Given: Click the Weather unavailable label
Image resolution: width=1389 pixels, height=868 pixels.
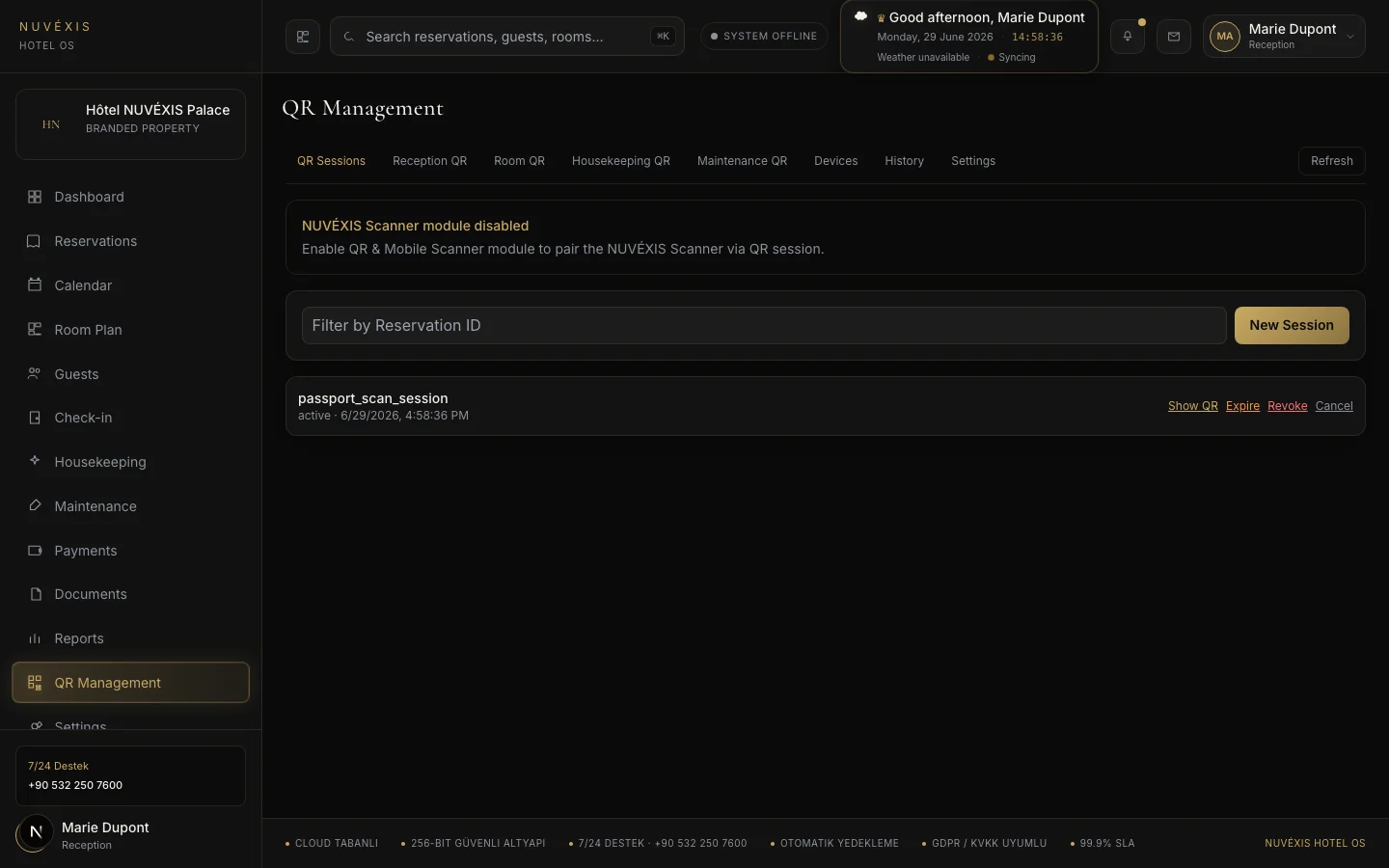Looking at the screenshot, I should [x=923, y=58].
